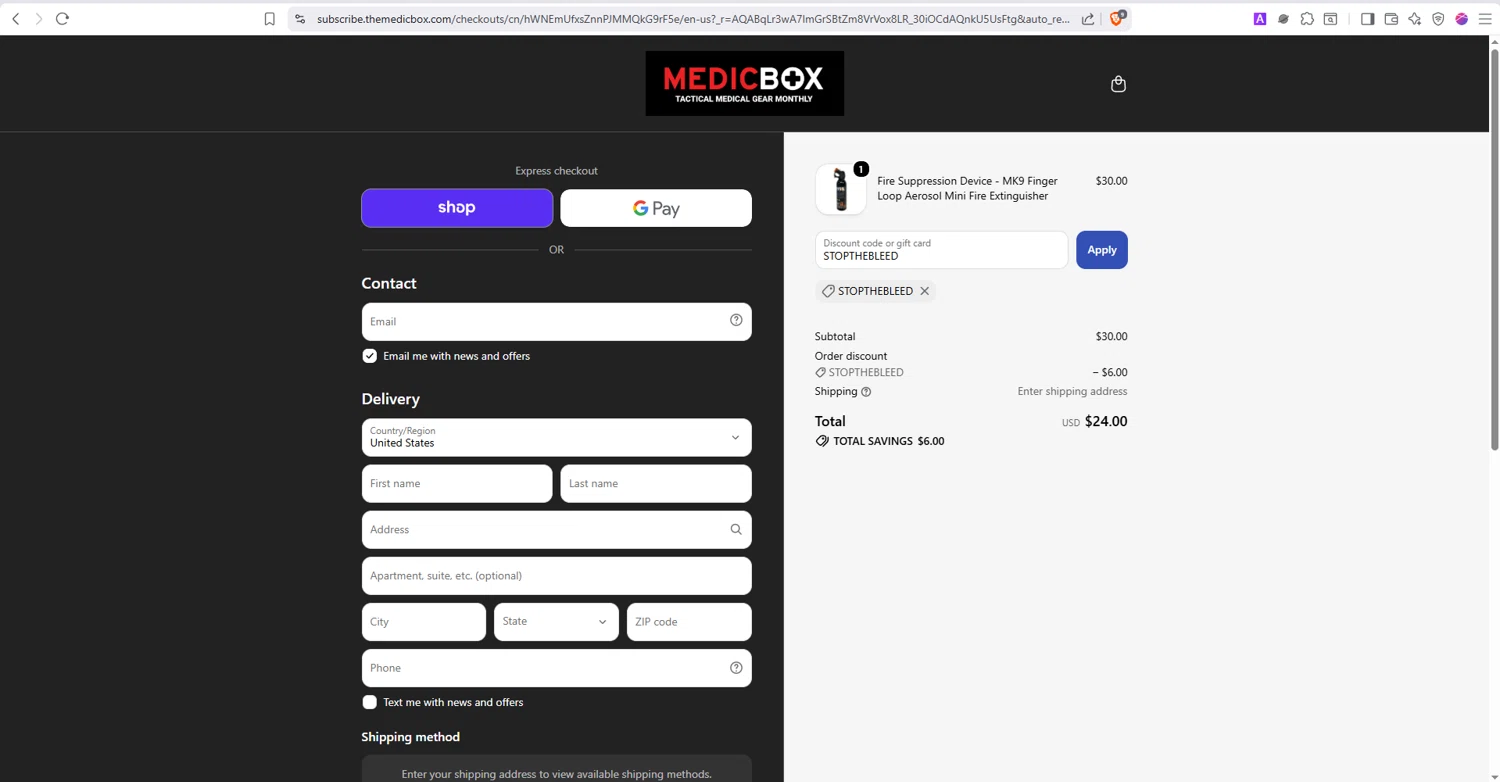The height and width of the screenshot is (782, 1500).
Task: Launch Leo AI sparkle icon
Action: click(x=1414, y=19)
